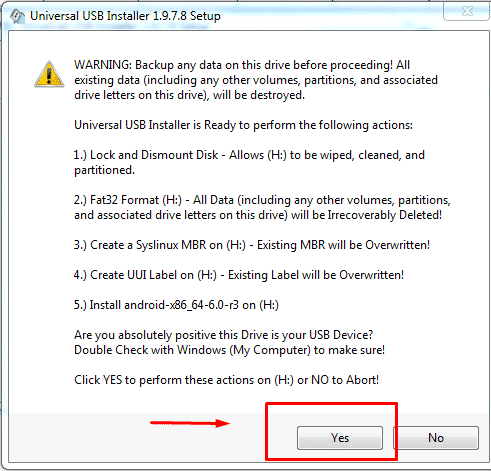Image resolution: width=491 pixels, height=471 pixels.
Task: Click the WARNING: Backup any data line
Action: coord(242,65)
